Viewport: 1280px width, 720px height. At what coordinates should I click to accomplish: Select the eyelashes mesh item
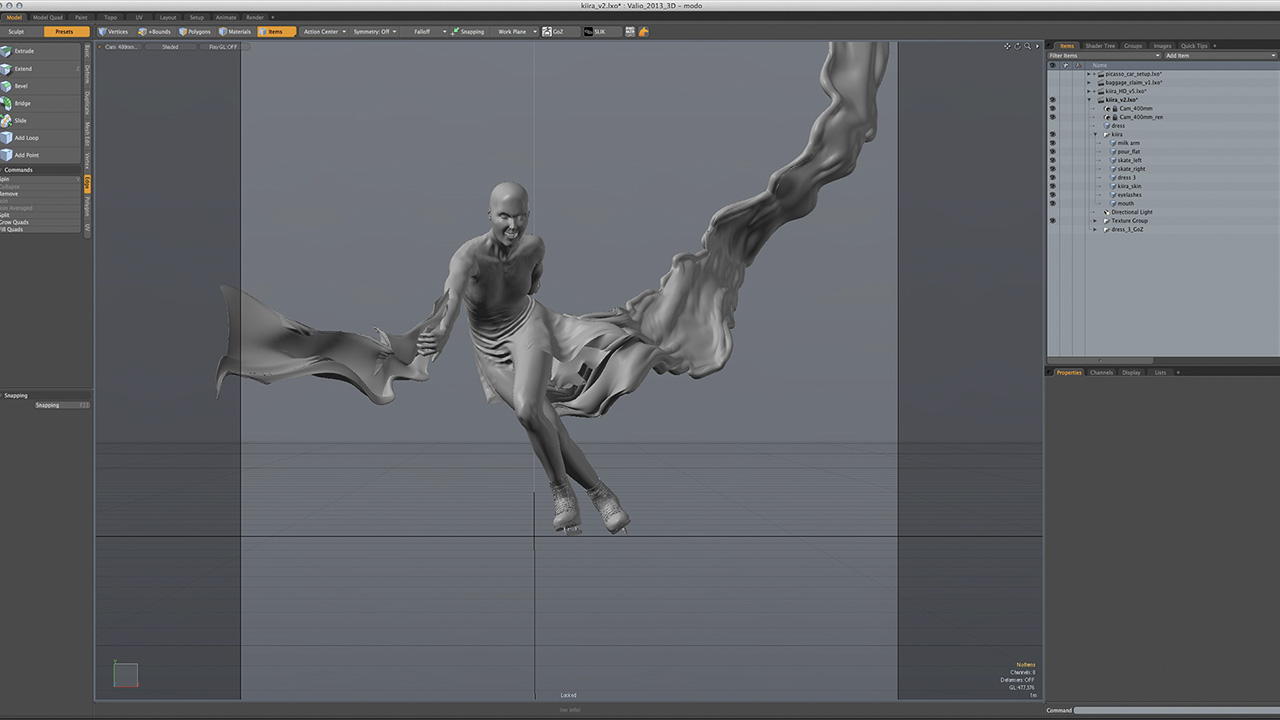click(x=1129, y=195)
